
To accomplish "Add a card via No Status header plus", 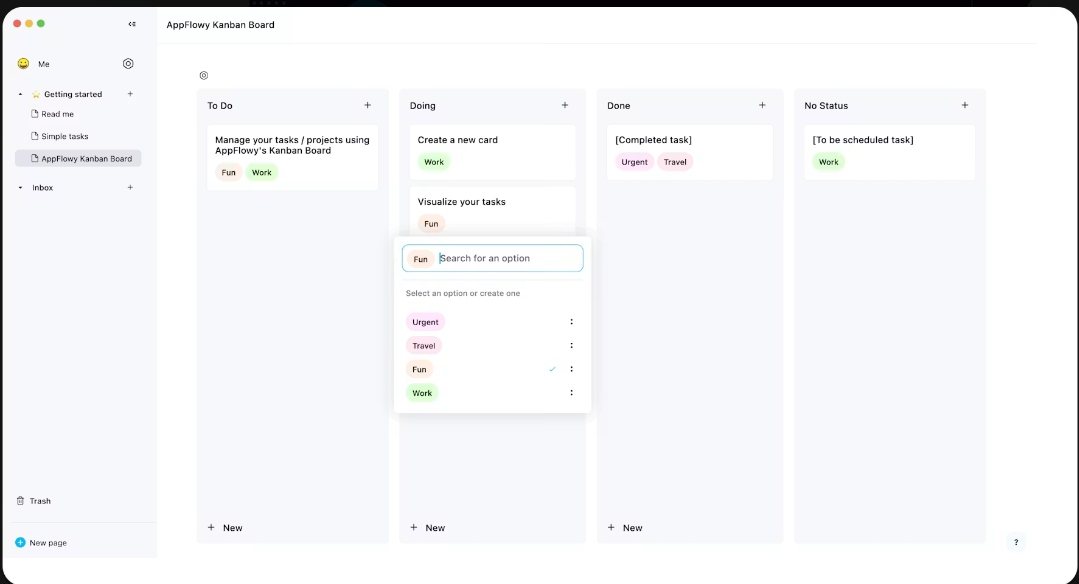I will (965, 105).
